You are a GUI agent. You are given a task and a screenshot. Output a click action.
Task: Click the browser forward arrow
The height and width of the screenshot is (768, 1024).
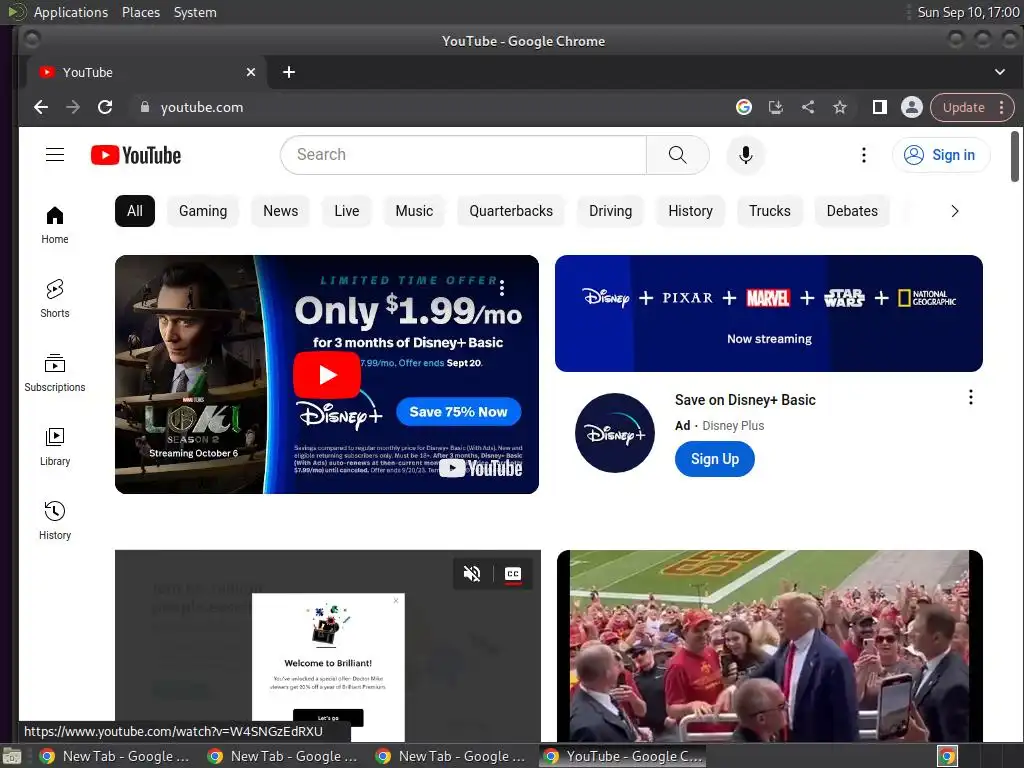point(72,107)
